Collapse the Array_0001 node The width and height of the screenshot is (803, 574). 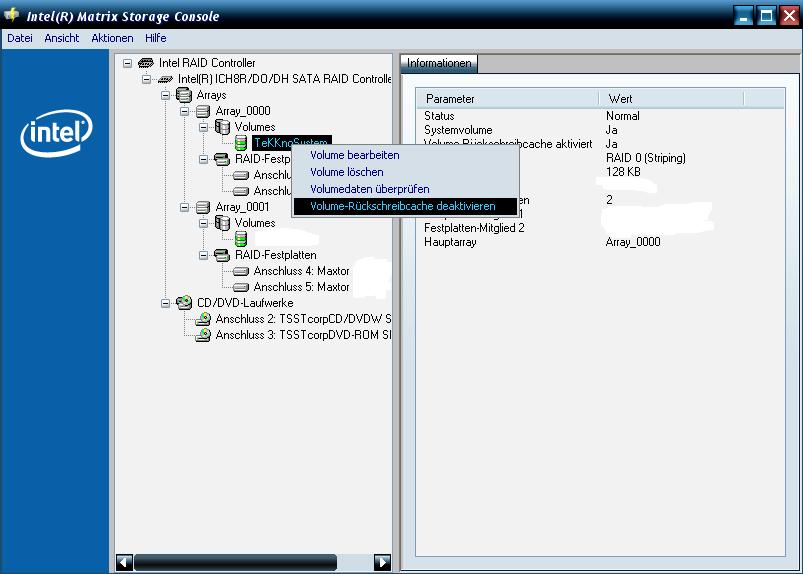click(x=184, y=207)
